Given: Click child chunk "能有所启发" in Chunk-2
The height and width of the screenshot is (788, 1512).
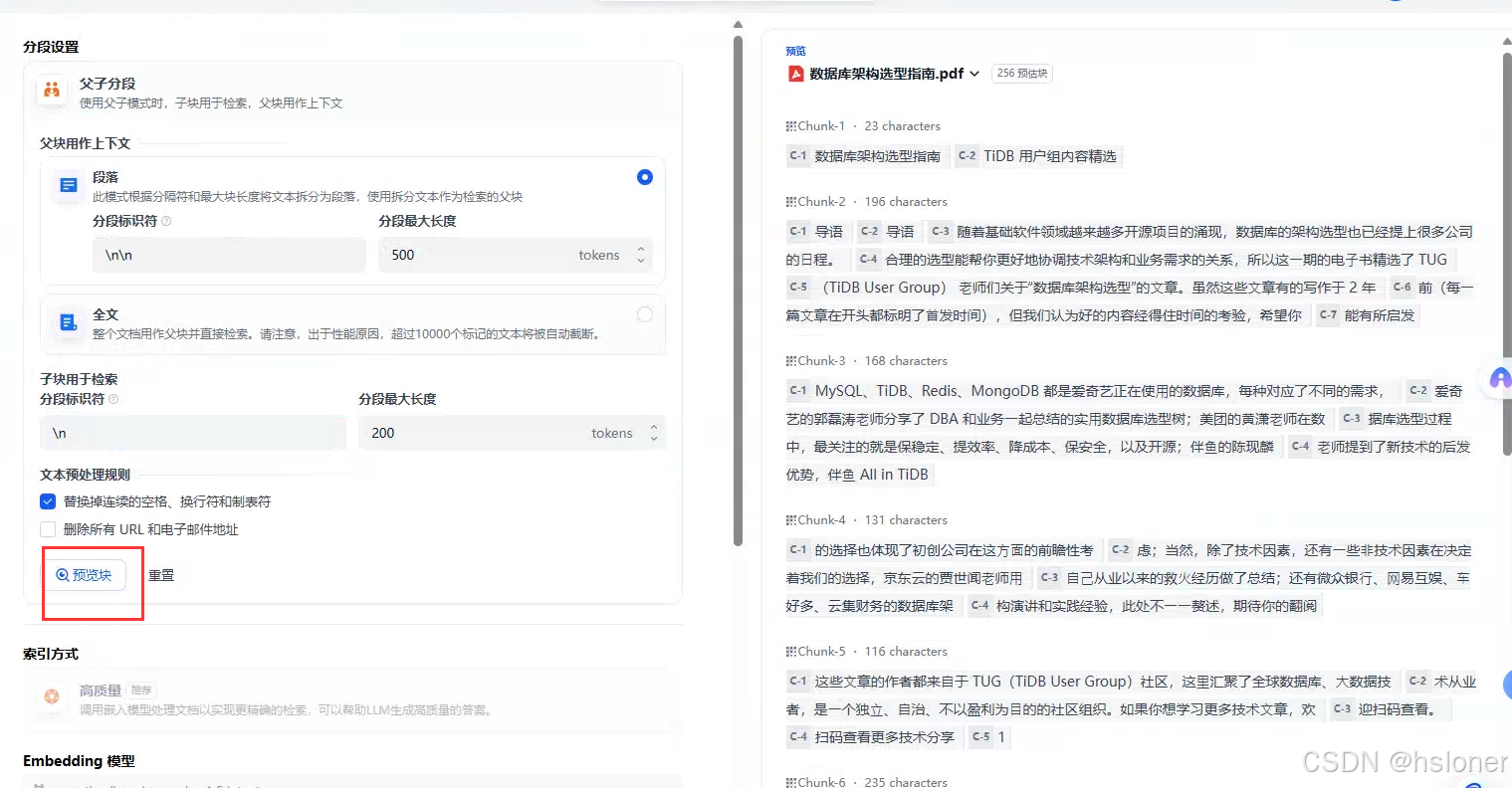Looking at the screenshot, I should click(x=1368, y=315).
